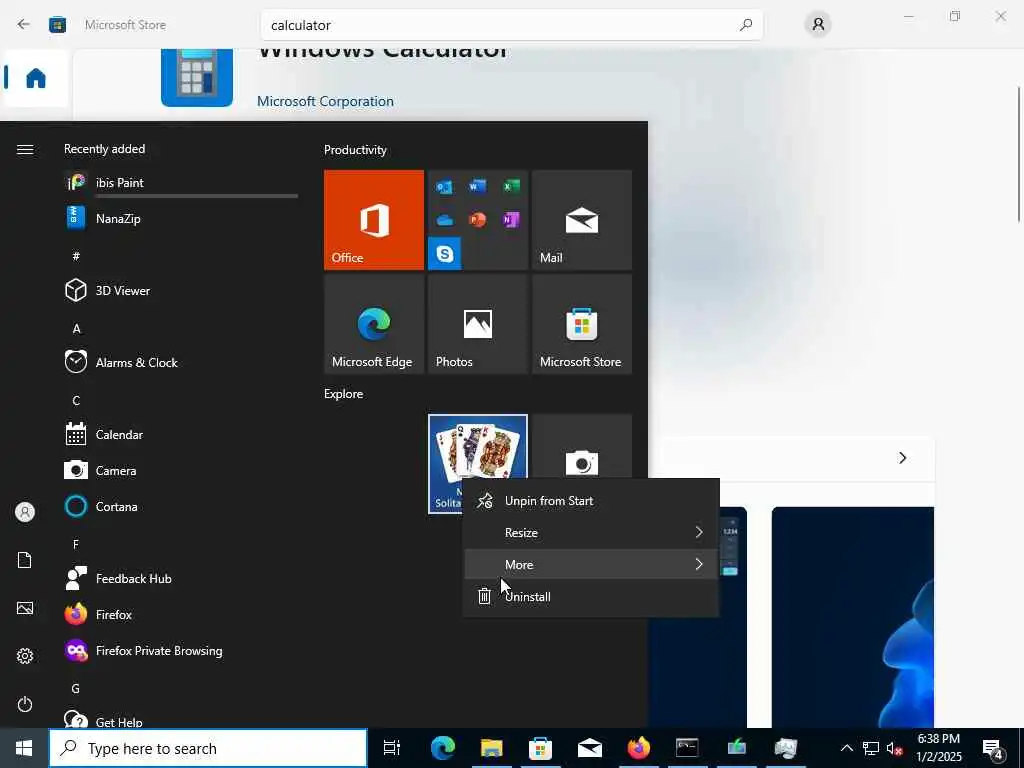Click the muted volume tray icon
Image resolution: width=1024 pixels, height=768 pixels.
tap(895, 748)
